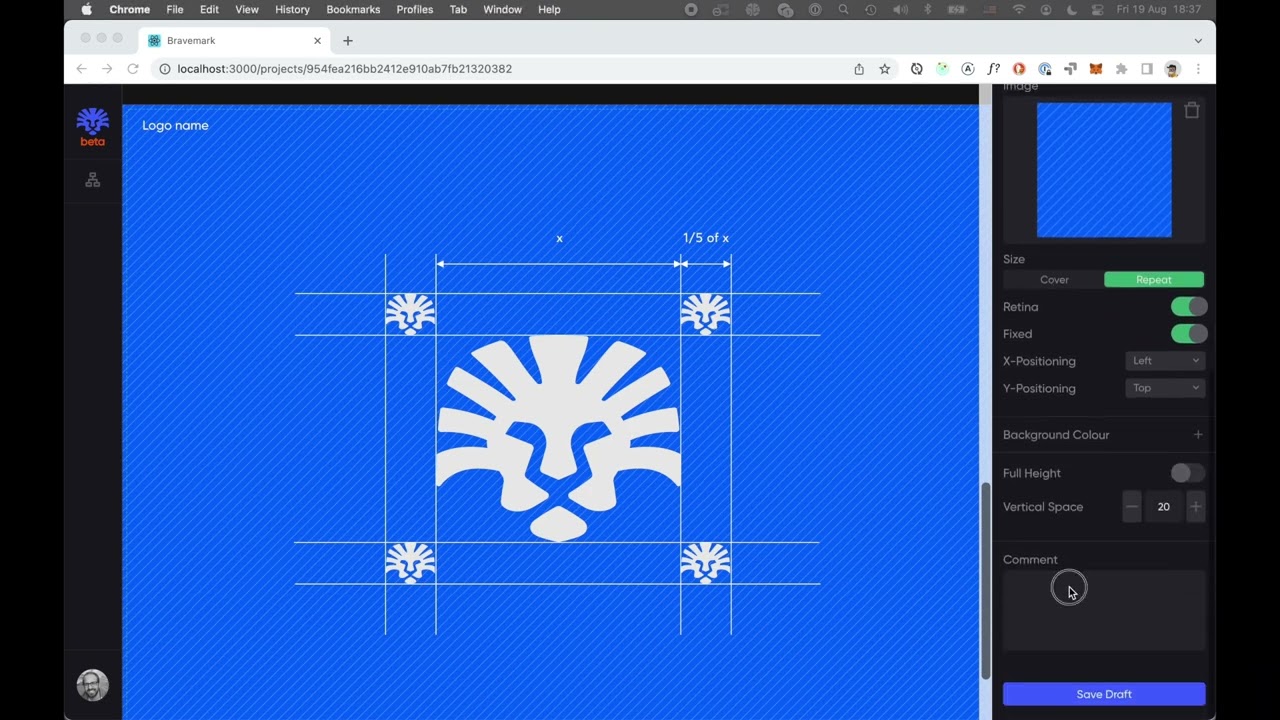Expand the Chrome tab search chevron
Image resolution: width=1280 pixels, height=720 pixels.
tap(1198, 41)
